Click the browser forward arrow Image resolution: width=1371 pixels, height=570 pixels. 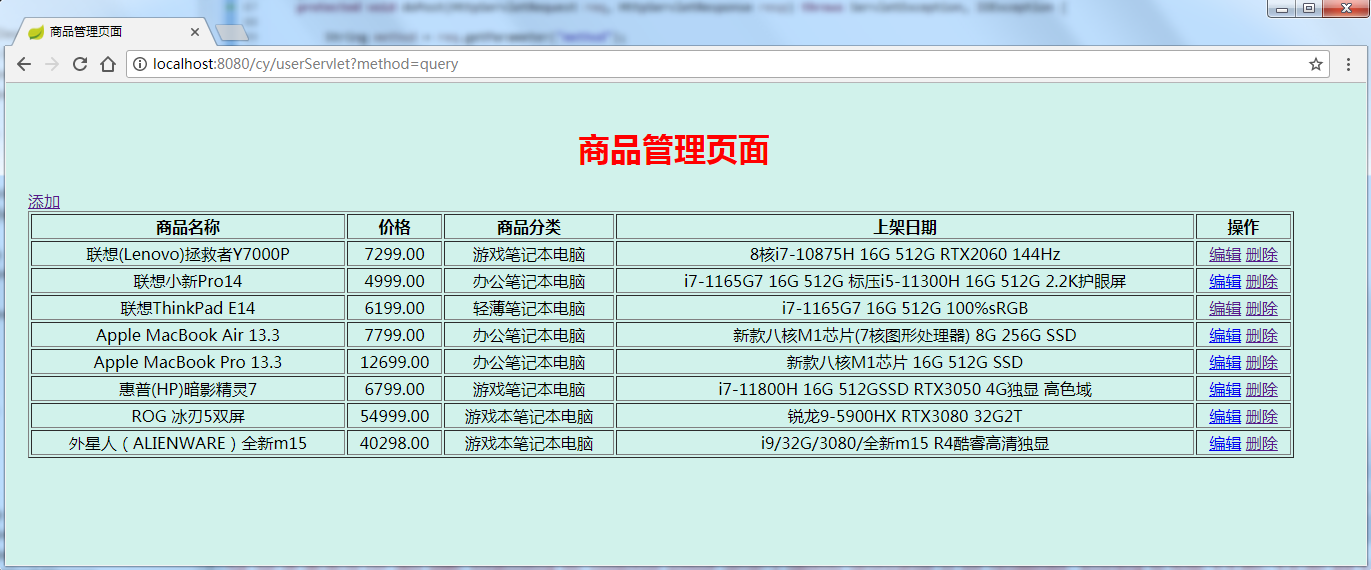click(x=52, y=64)
